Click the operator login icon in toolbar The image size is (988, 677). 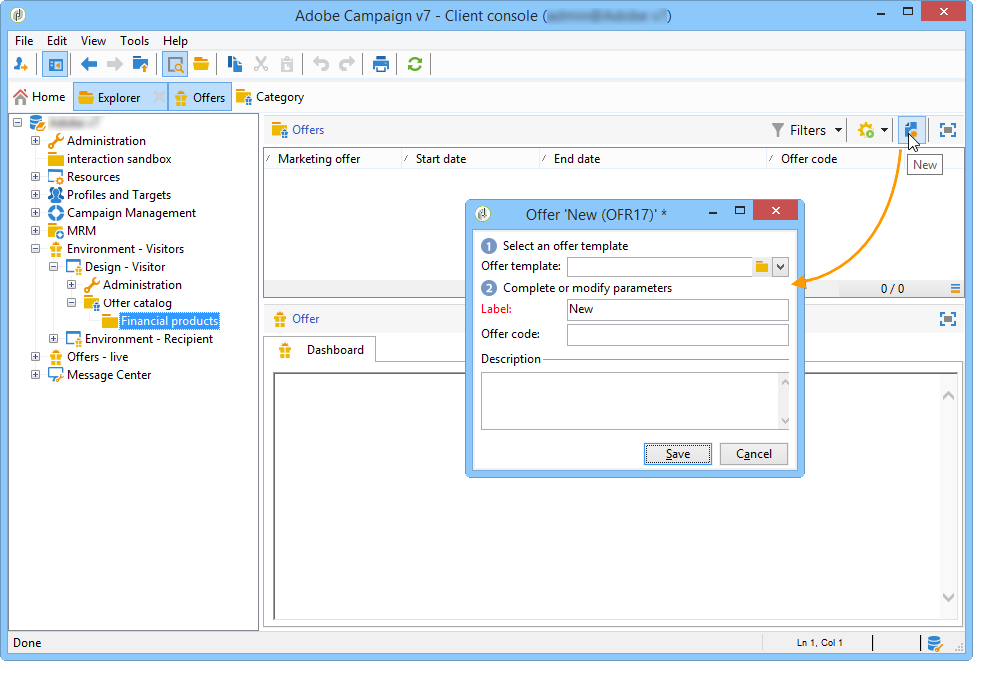click(21, 64)
